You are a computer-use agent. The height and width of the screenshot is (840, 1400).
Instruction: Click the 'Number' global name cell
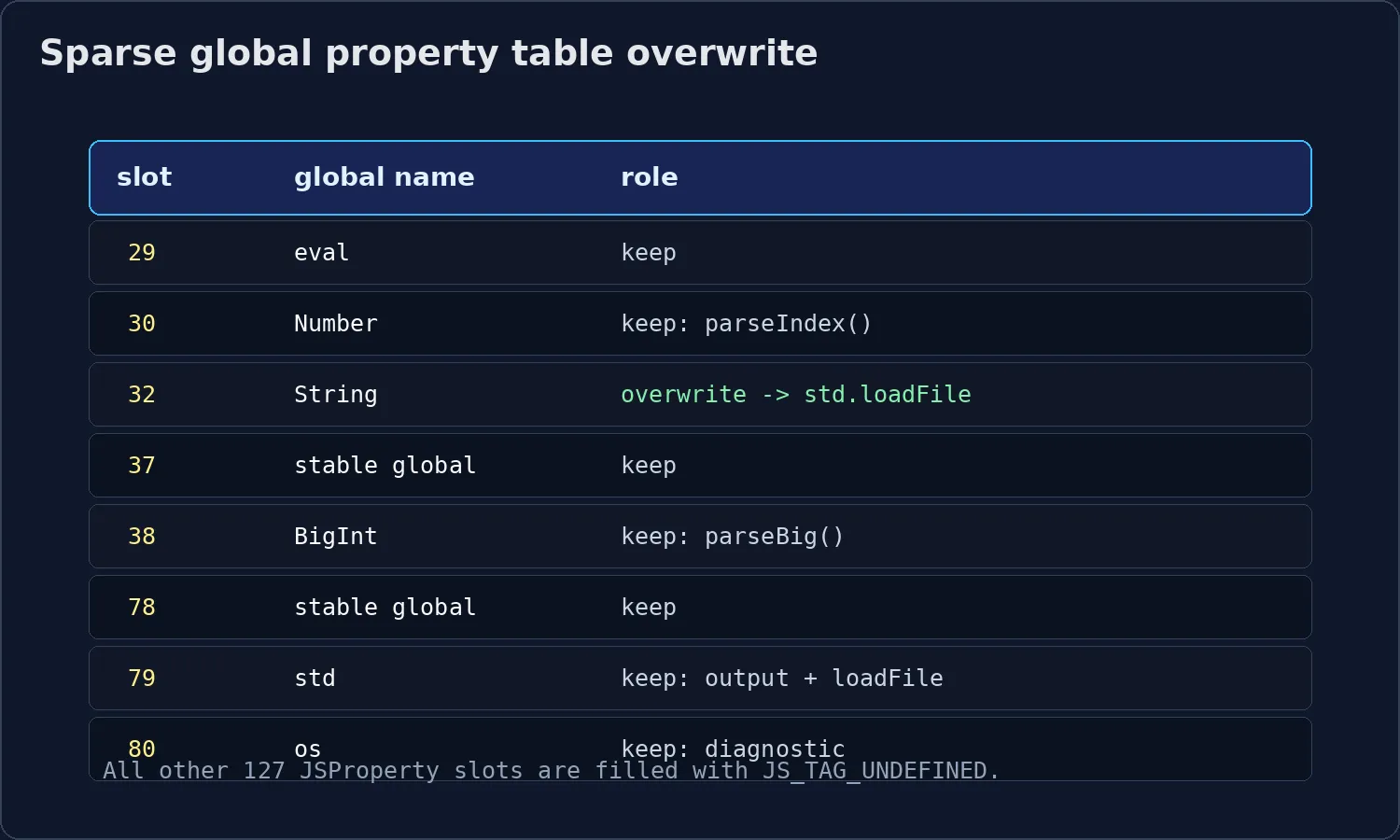click(x=336, y=324)
